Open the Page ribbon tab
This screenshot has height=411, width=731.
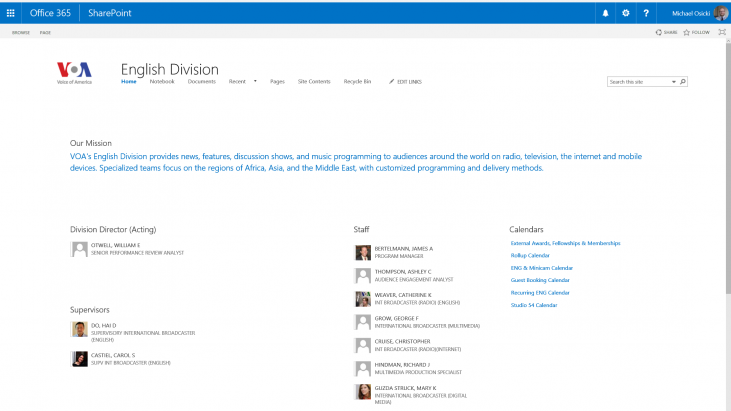(45, 33)
